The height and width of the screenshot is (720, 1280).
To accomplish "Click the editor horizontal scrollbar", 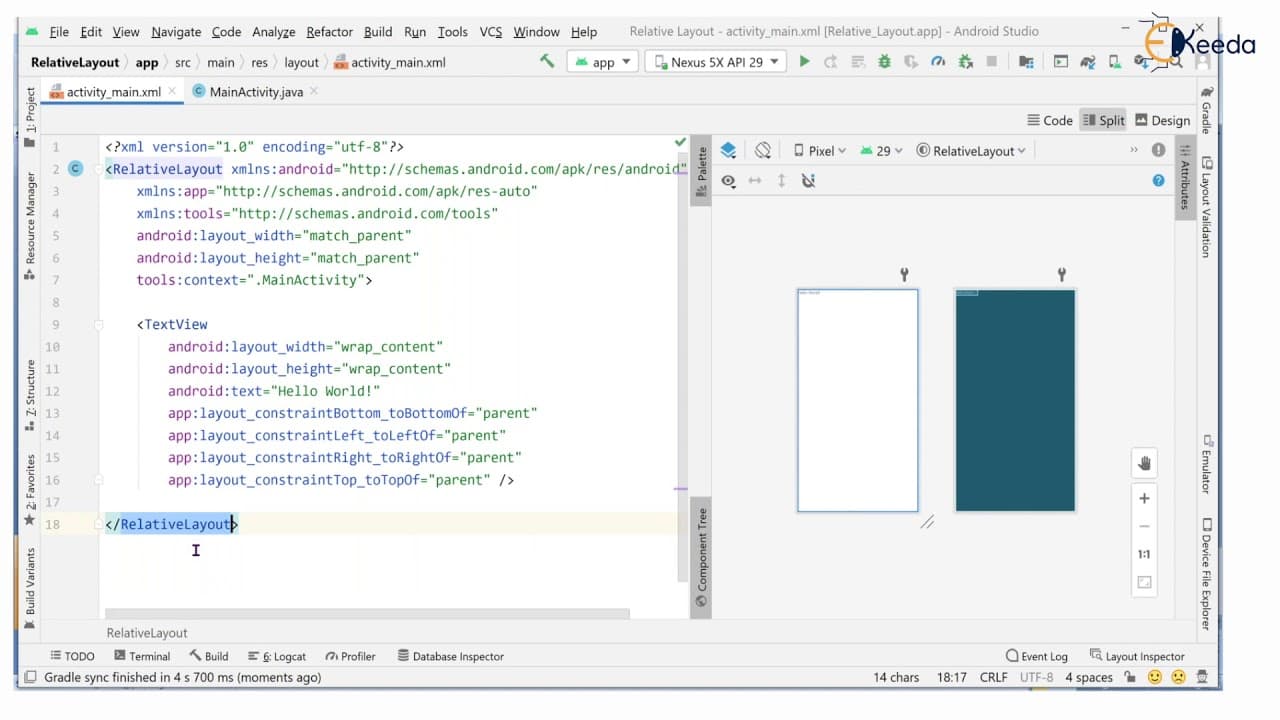I will coord(367,614).
